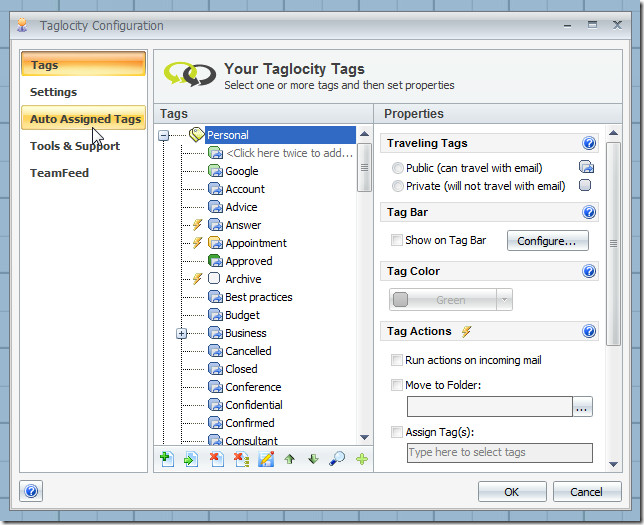Move tag down with green down arrow
The width and height of the screenshot is (644, 525).
313,459
